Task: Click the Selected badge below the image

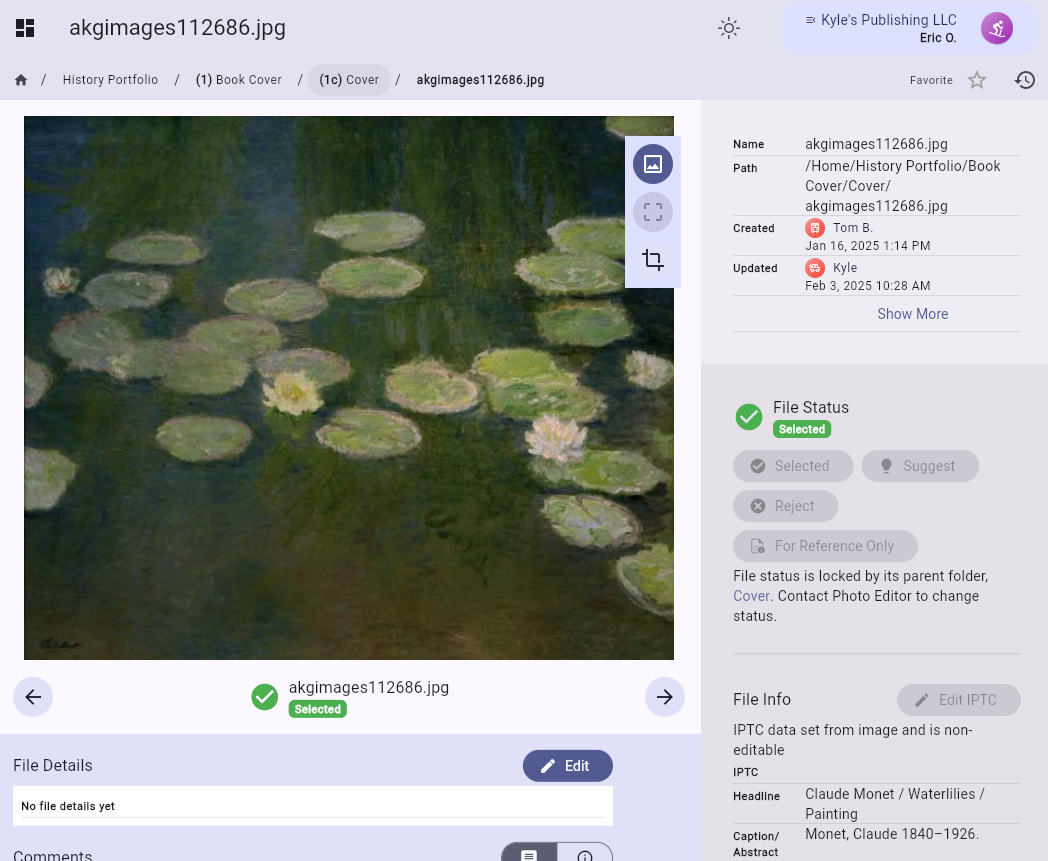Action: tap(317, 709)
